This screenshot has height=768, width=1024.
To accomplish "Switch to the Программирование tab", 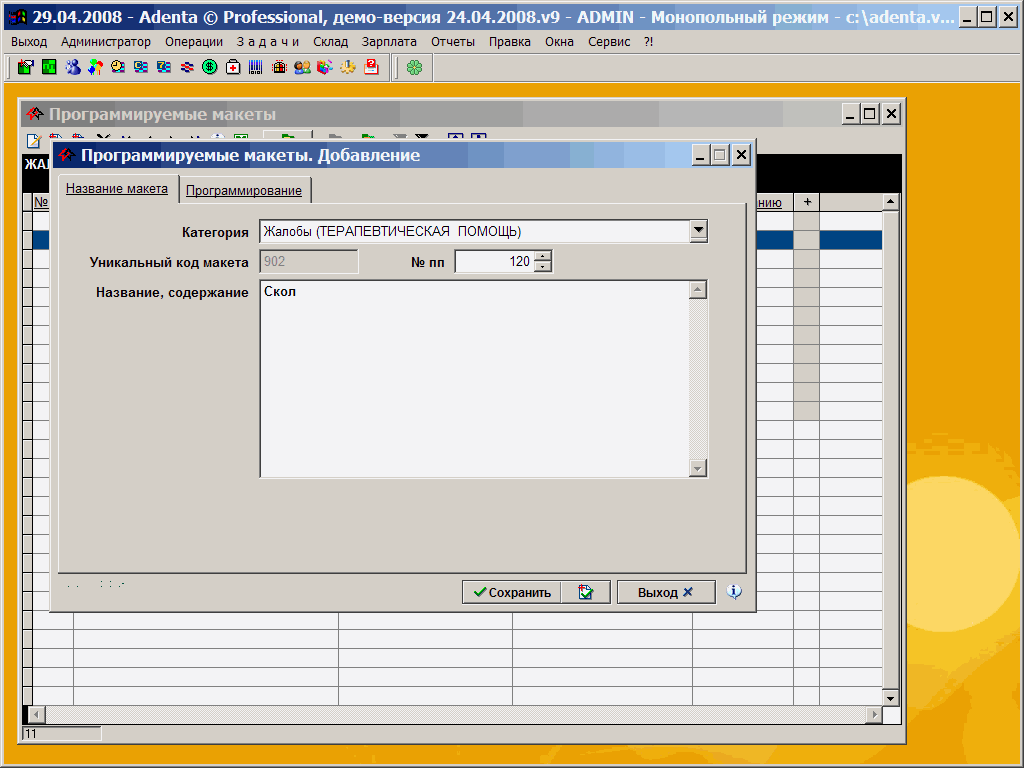I will [x=244, y=190].
